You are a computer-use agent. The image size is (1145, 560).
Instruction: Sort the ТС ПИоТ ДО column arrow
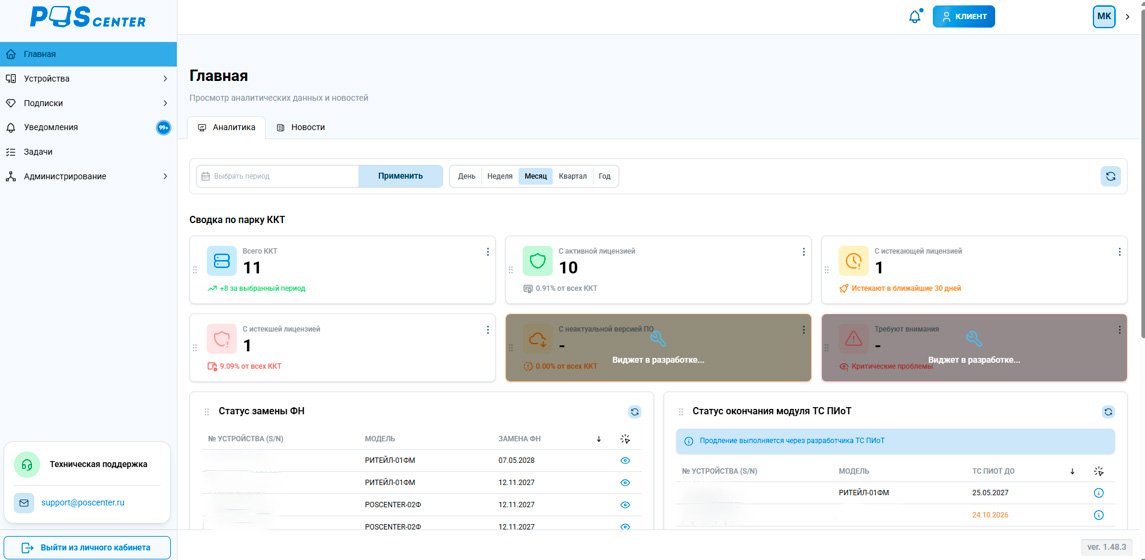pos(1072,471)
